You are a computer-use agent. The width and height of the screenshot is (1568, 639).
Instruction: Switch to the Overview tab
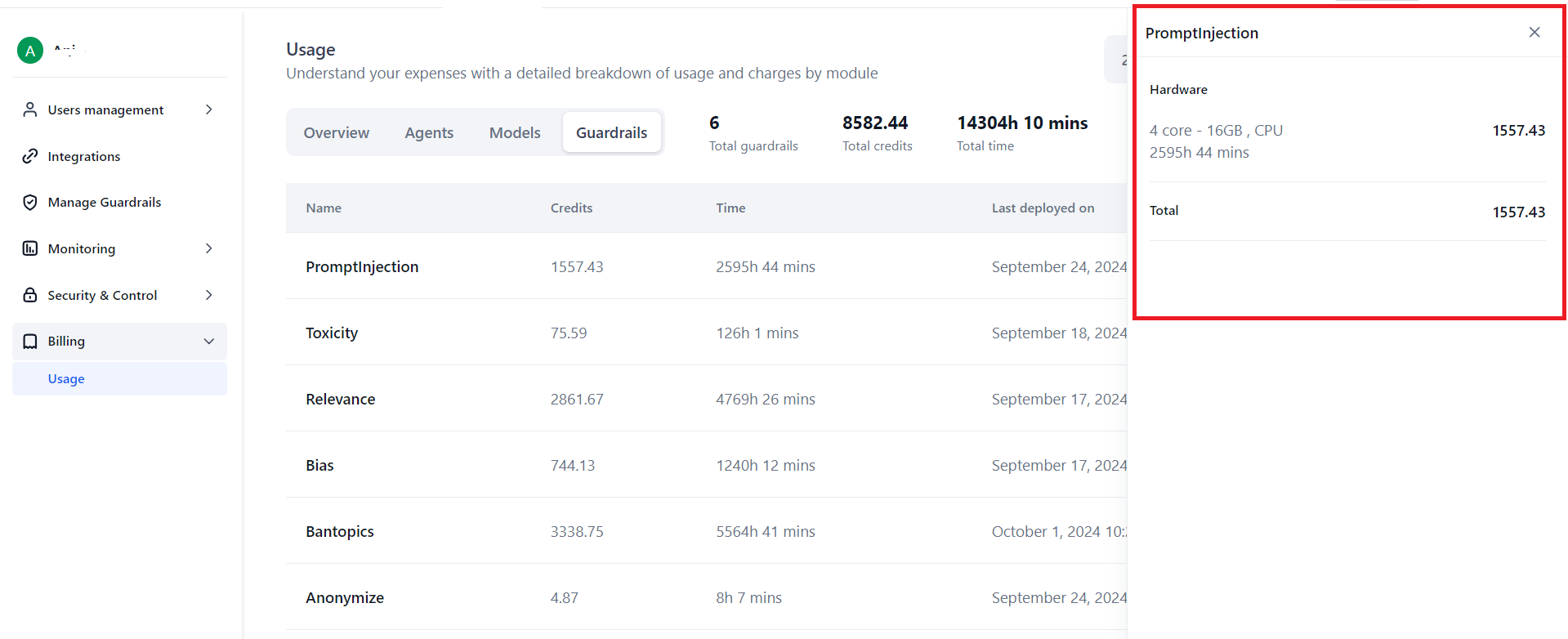pos(337,132)
